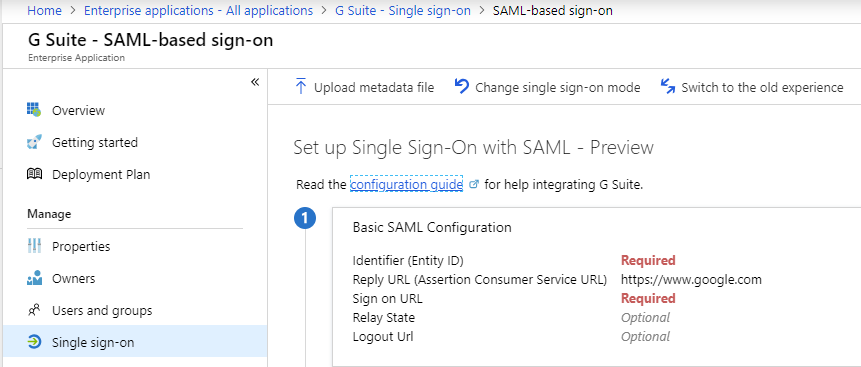Click the Switch to old experience arrows icon

668,87
